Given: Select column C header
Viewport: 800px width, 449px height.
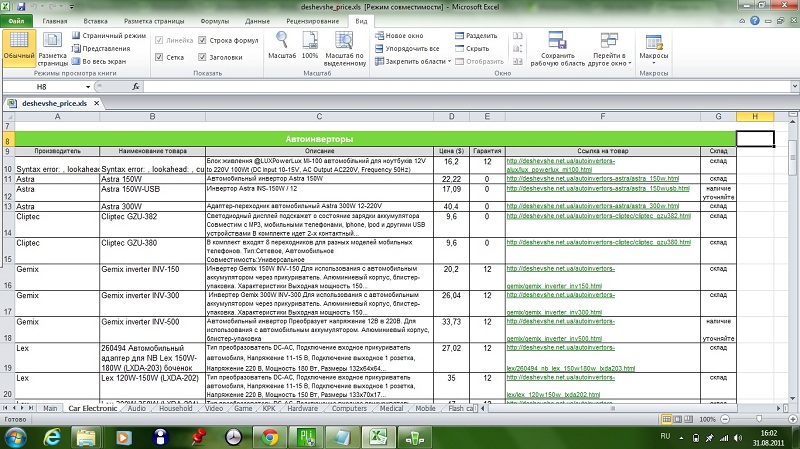Looking at the screenshot, I should tap(319, 117).
